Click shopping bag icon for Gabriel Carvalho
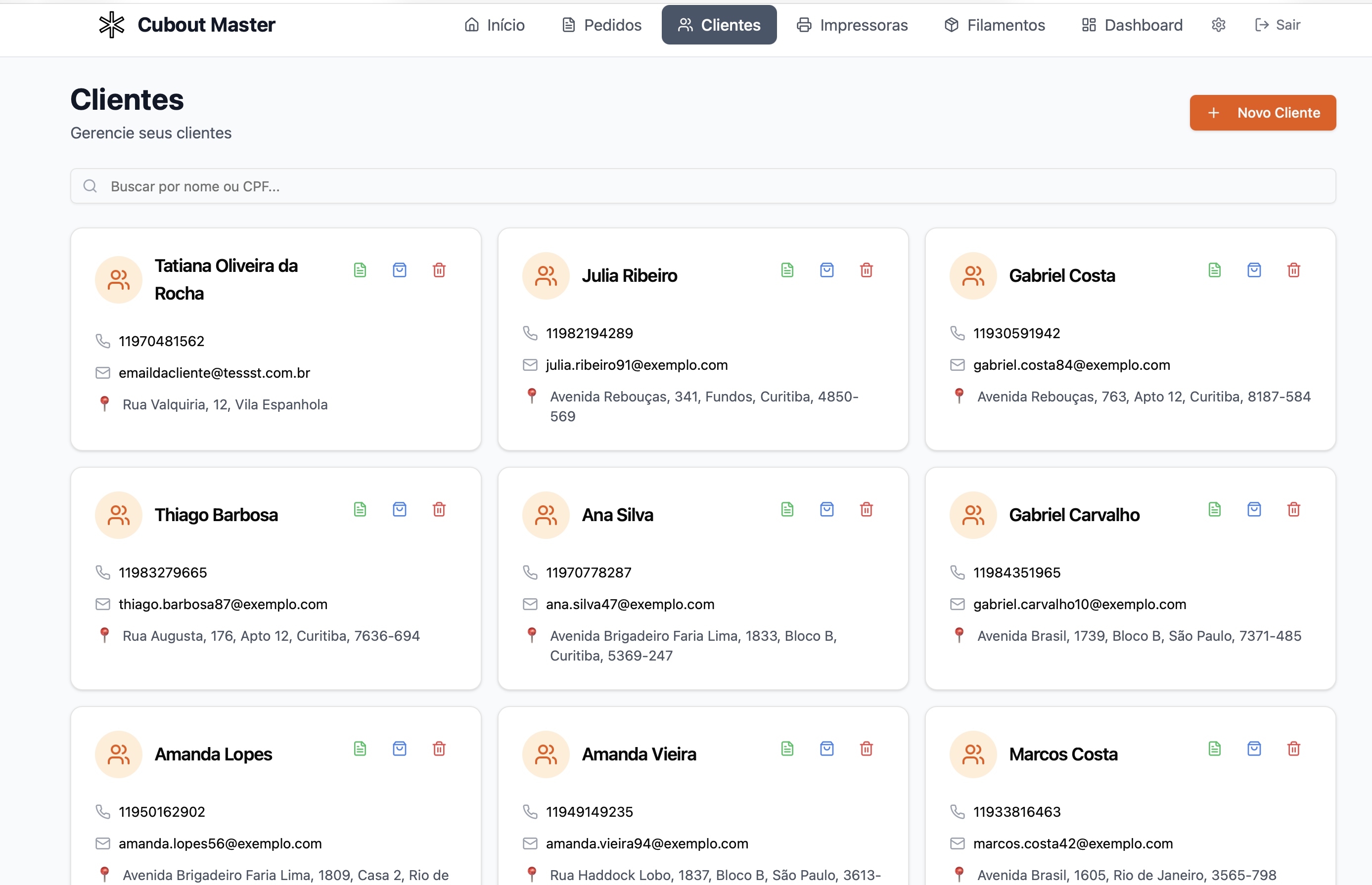 (1254, 509)
